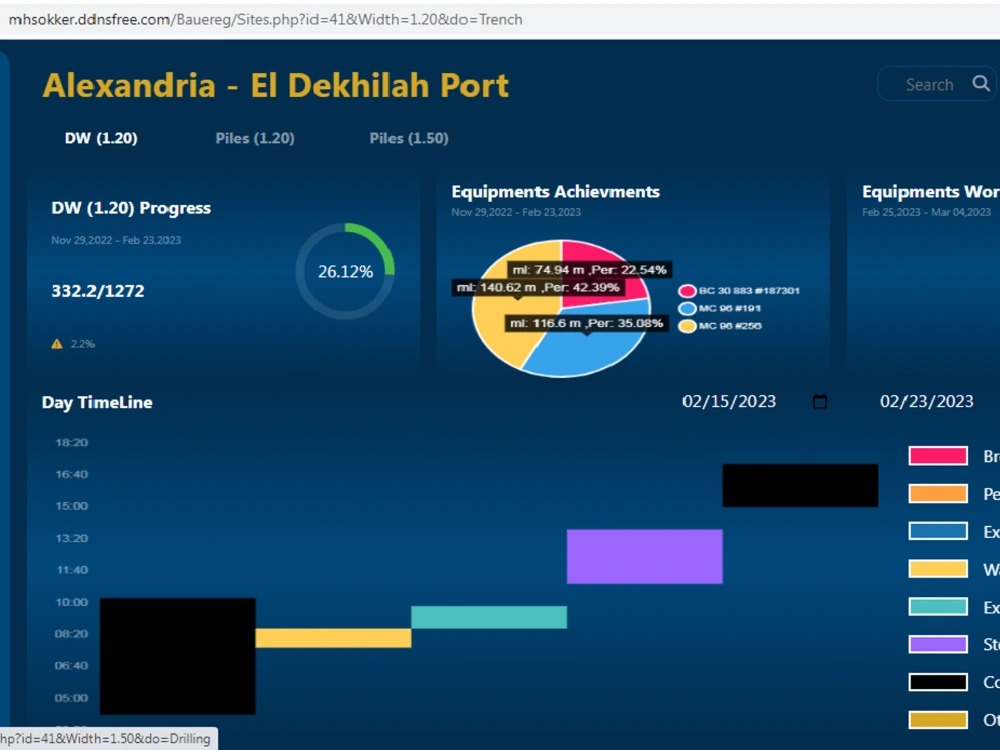Open the calendar icon beside 02/15/2023
This screenshot has height=750, width=1000.
click(820, 401)
